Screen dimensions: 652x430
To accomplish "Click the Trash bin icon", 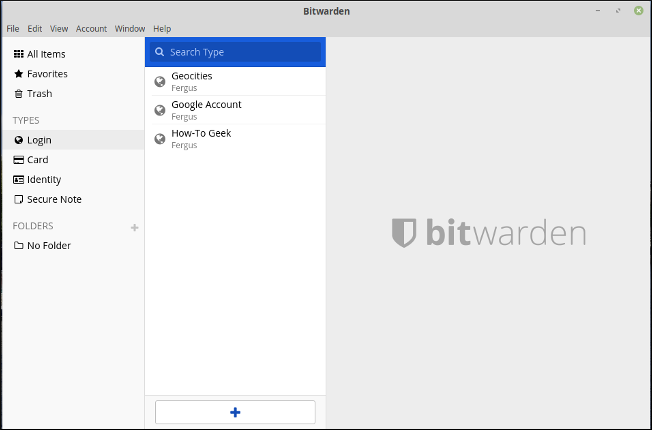I will click(18, 94).
